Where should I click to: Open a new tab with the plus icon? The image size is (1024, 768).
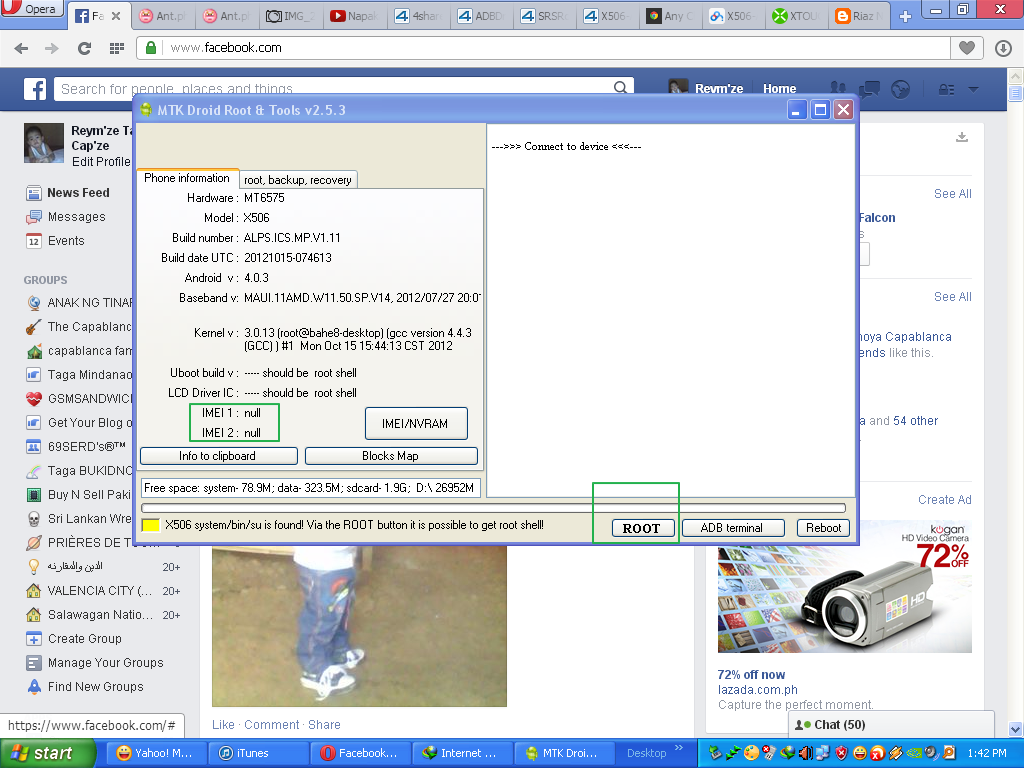coord(906,16)
